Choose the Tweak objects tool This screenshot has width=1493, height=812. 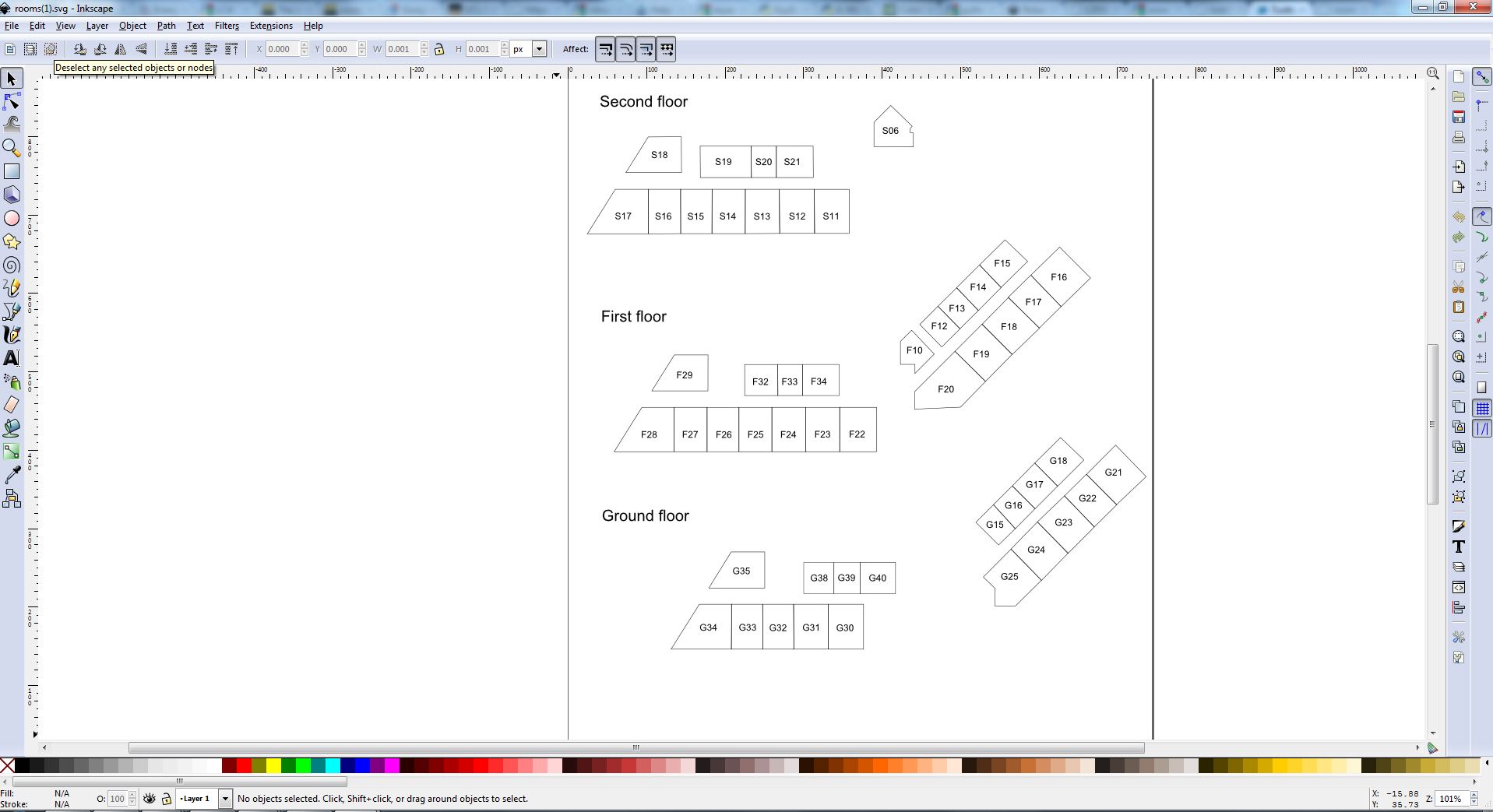click(12, 124)
